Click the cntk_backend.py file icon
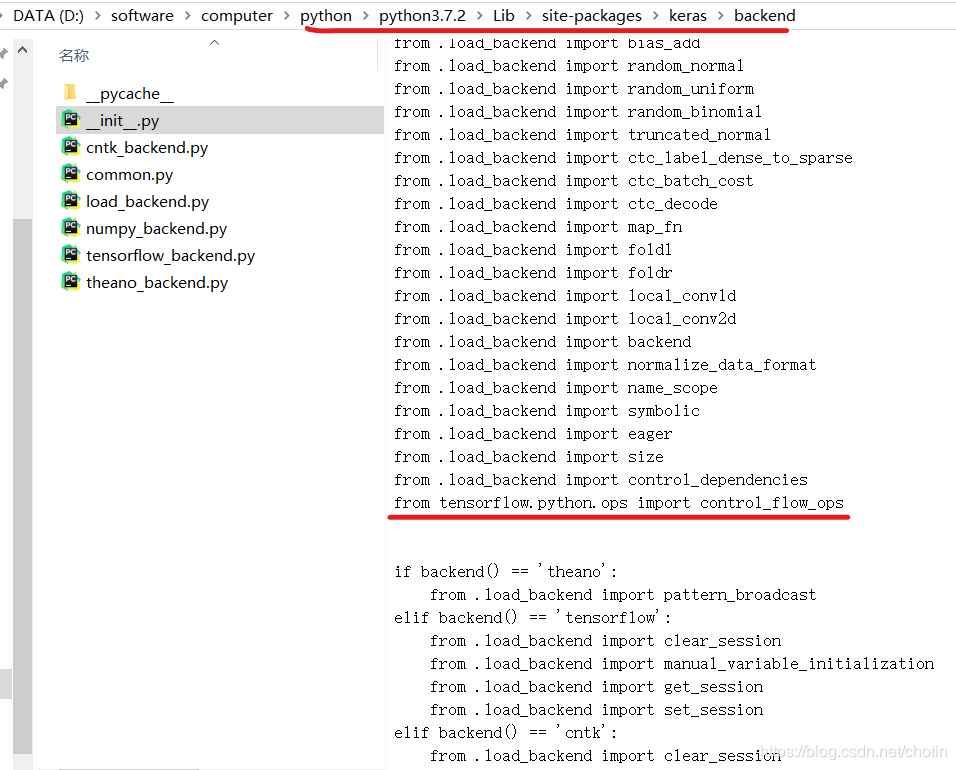Screen dimensions: 956x770 [x=71, y=147]
